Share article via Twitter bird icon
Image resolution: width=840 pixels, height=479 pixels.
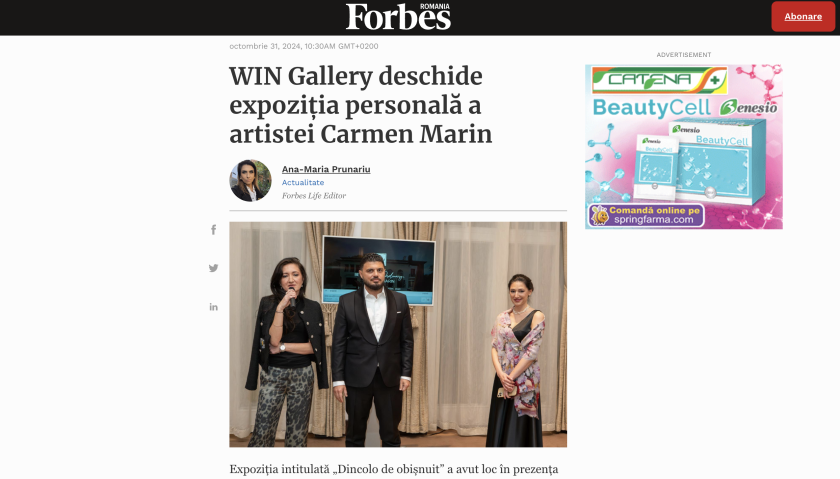[213, 268]
